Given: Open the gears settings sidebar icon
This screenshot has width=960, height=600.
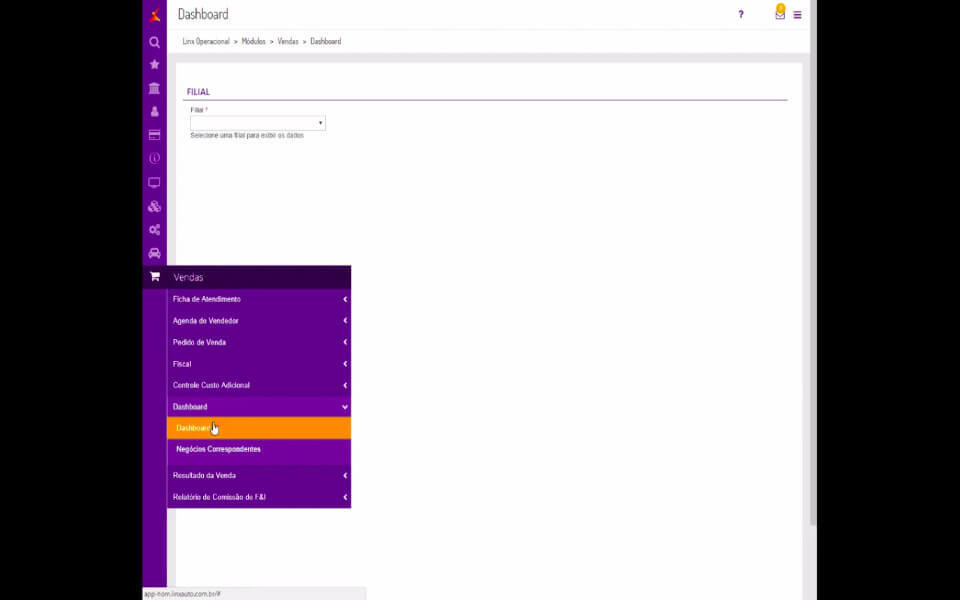Looking at the screenshot, I should tap(154, 230).
